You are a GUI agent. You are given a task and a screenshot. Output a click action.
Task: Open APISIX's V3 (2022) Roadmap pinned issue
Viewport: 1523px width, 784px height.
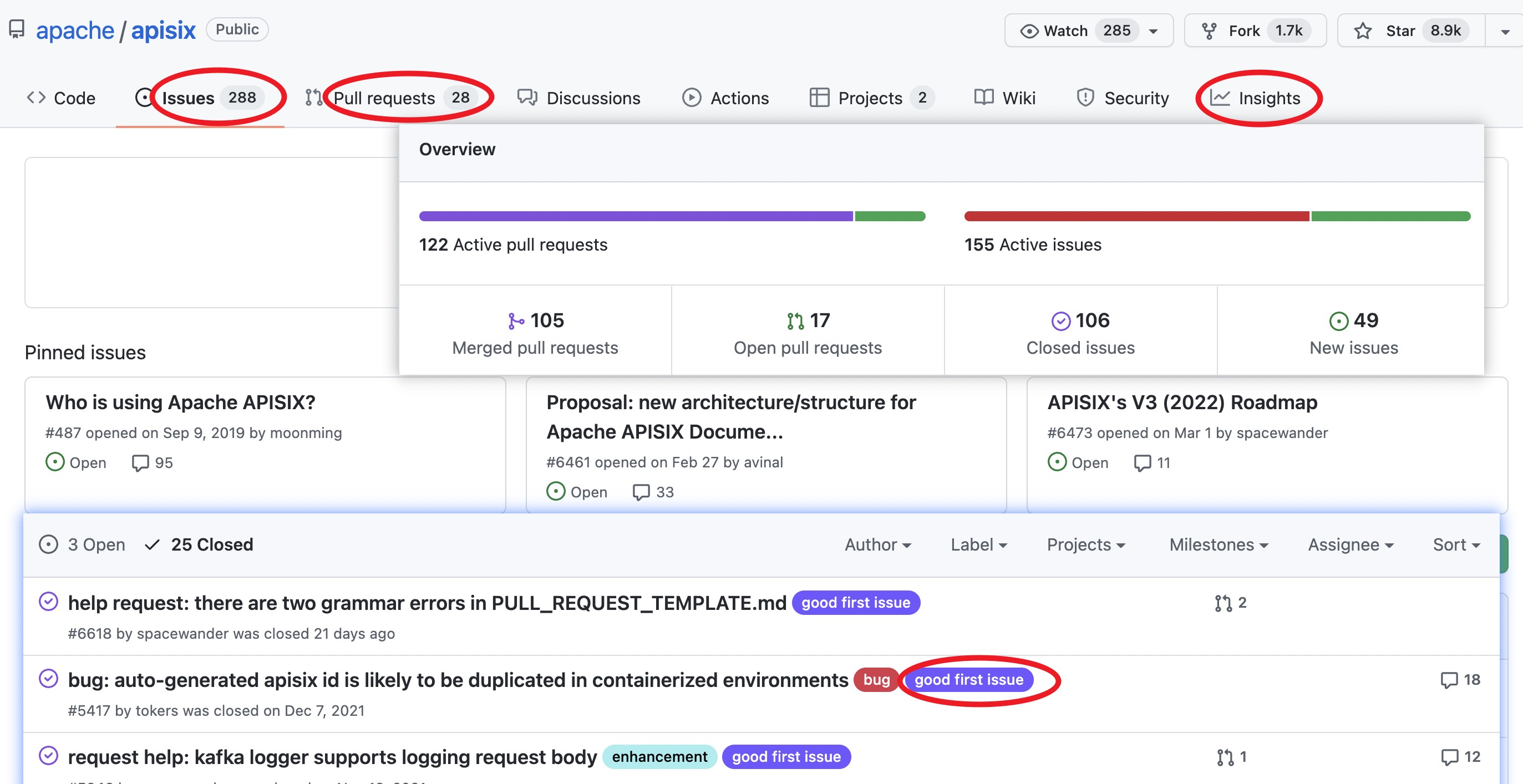tap(1182, 402)
